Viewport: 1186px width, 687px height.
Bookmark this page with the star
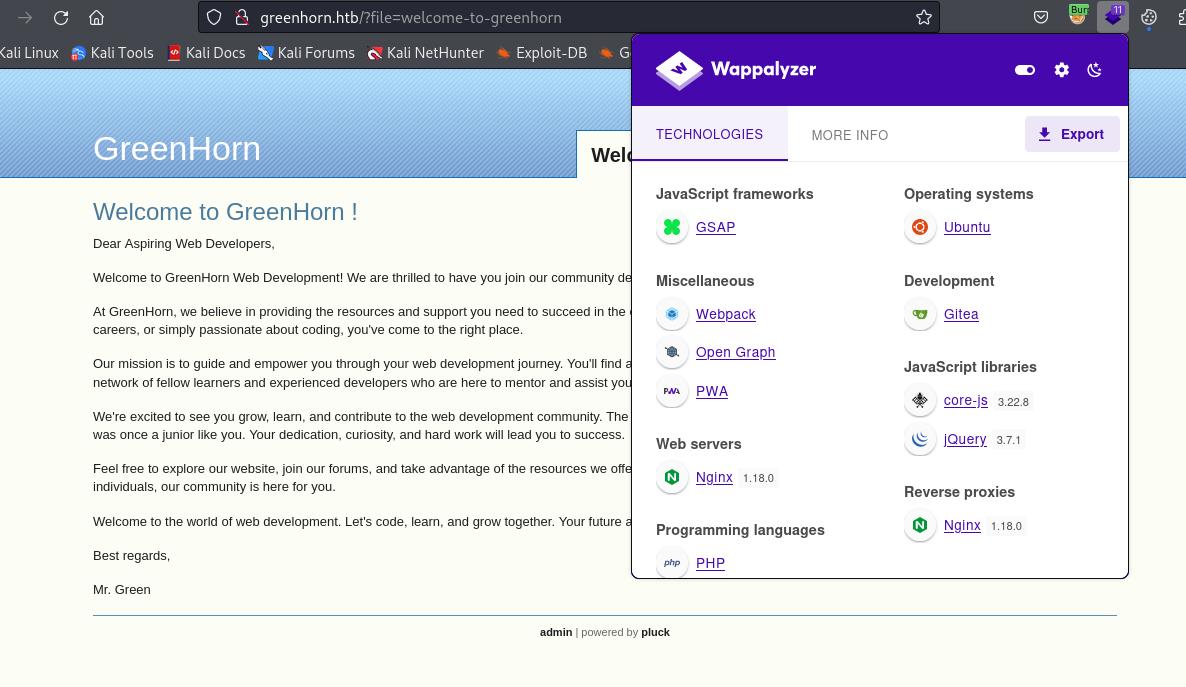tap(924, 17)
